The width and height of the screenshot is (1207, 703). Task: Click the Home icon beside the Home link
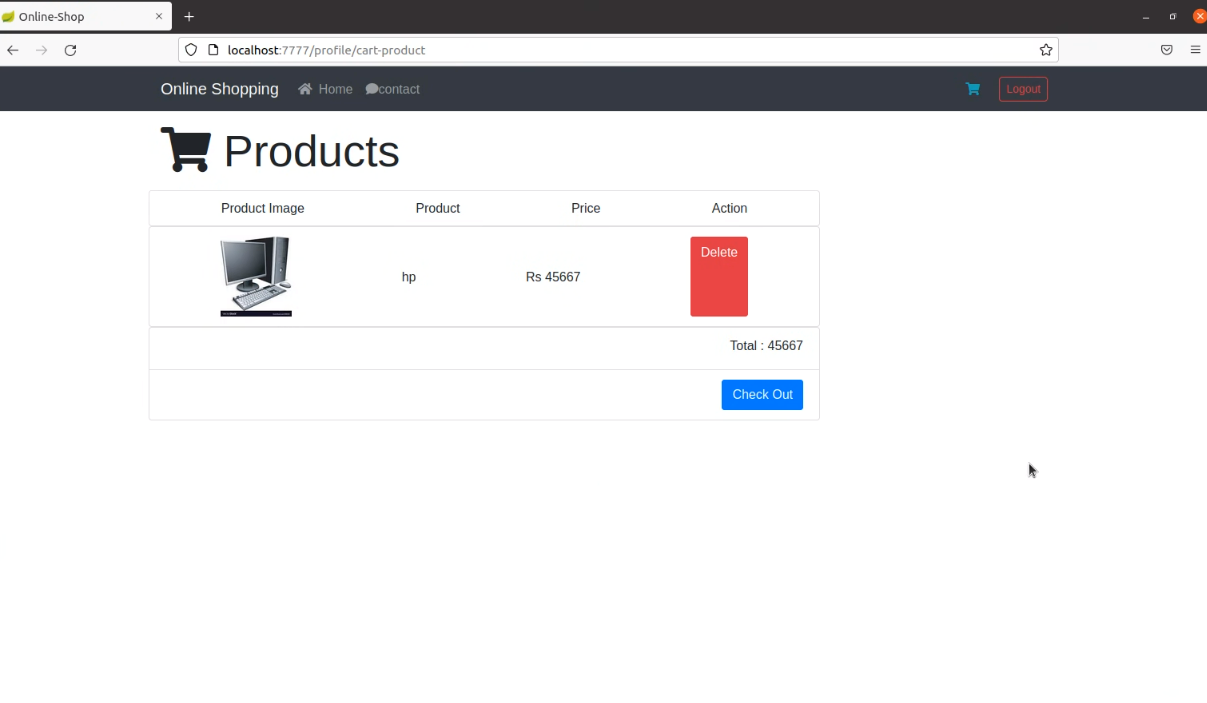(x=303, y=89)
